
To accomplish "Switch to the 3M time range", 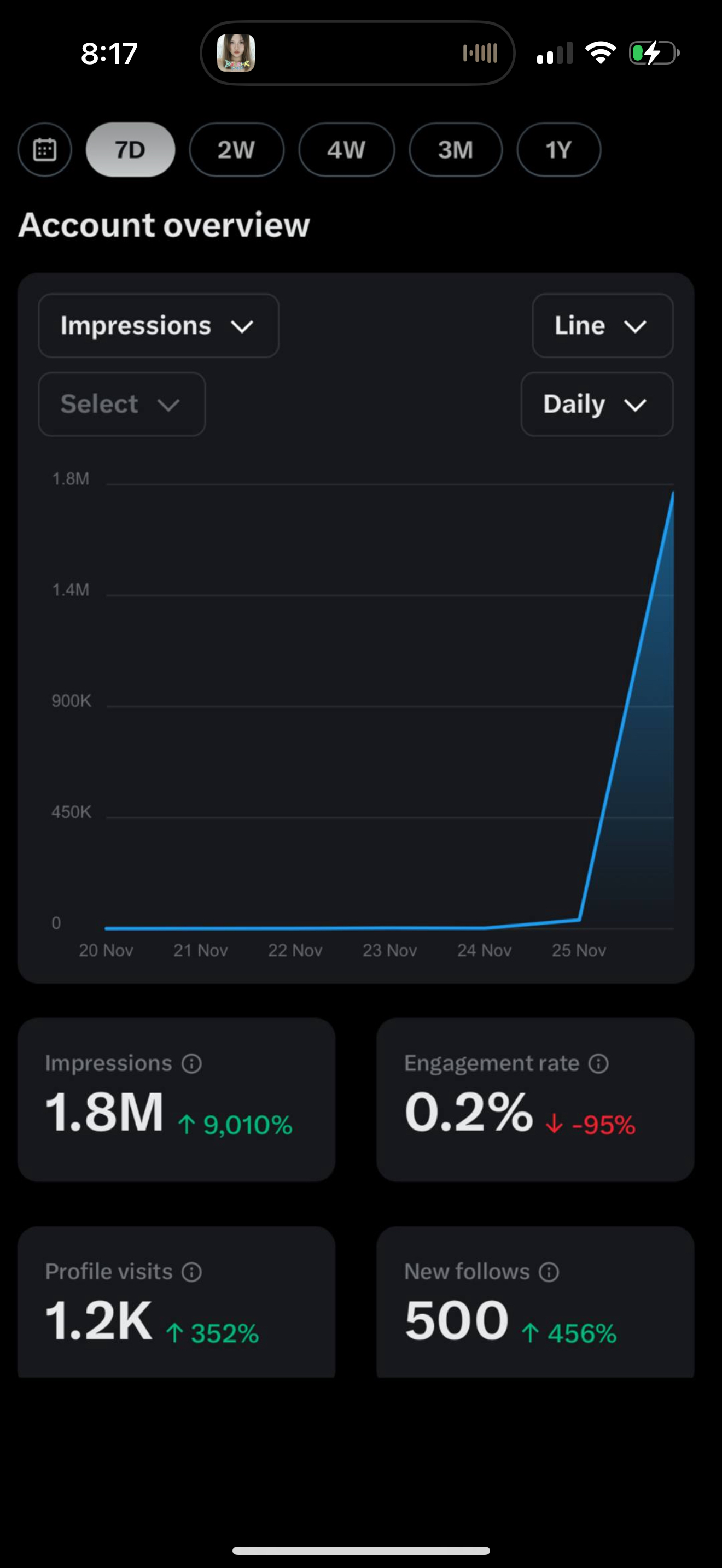I will (456, 150).
